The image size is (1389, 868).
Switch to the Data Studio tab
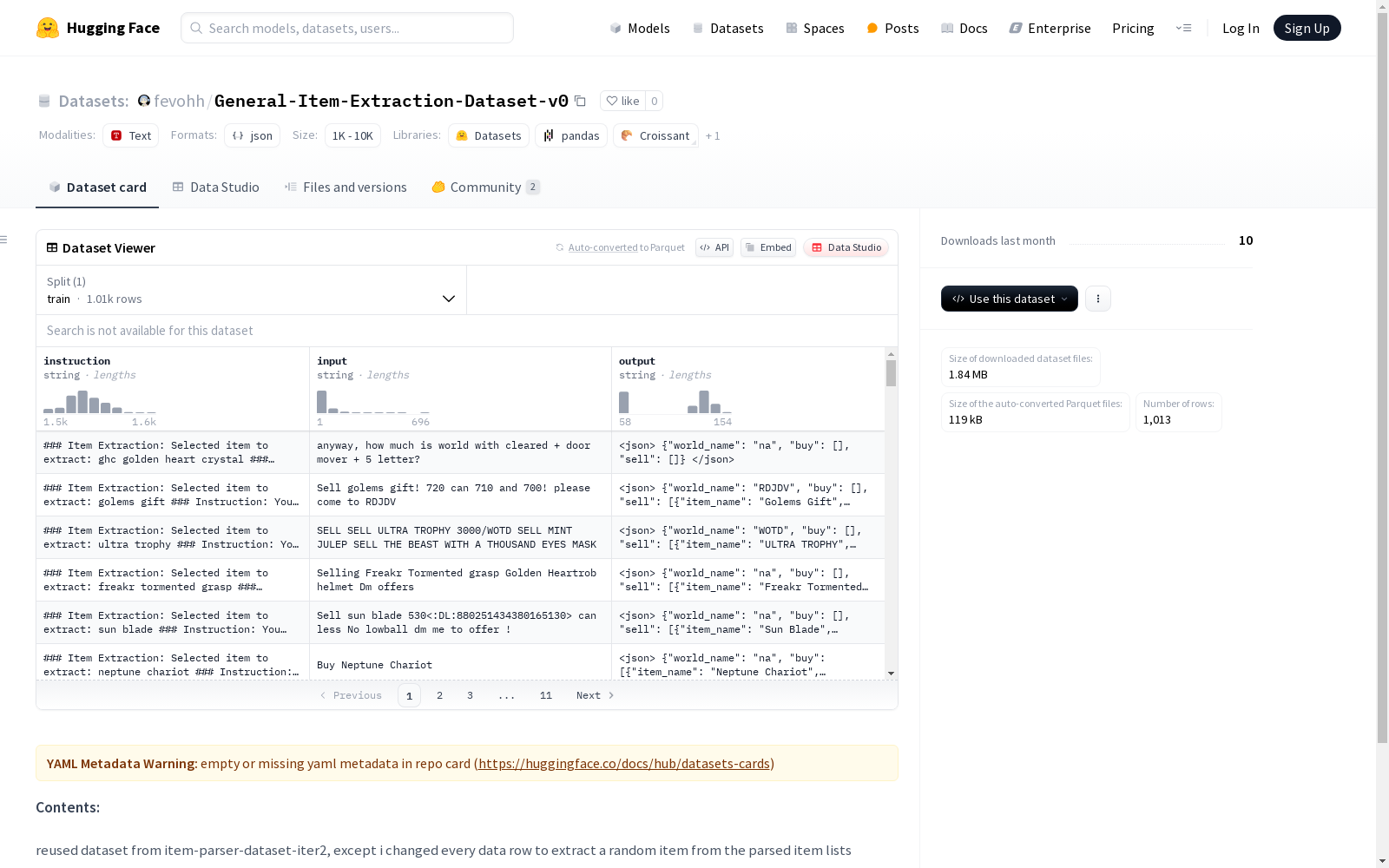coord(215,187)
